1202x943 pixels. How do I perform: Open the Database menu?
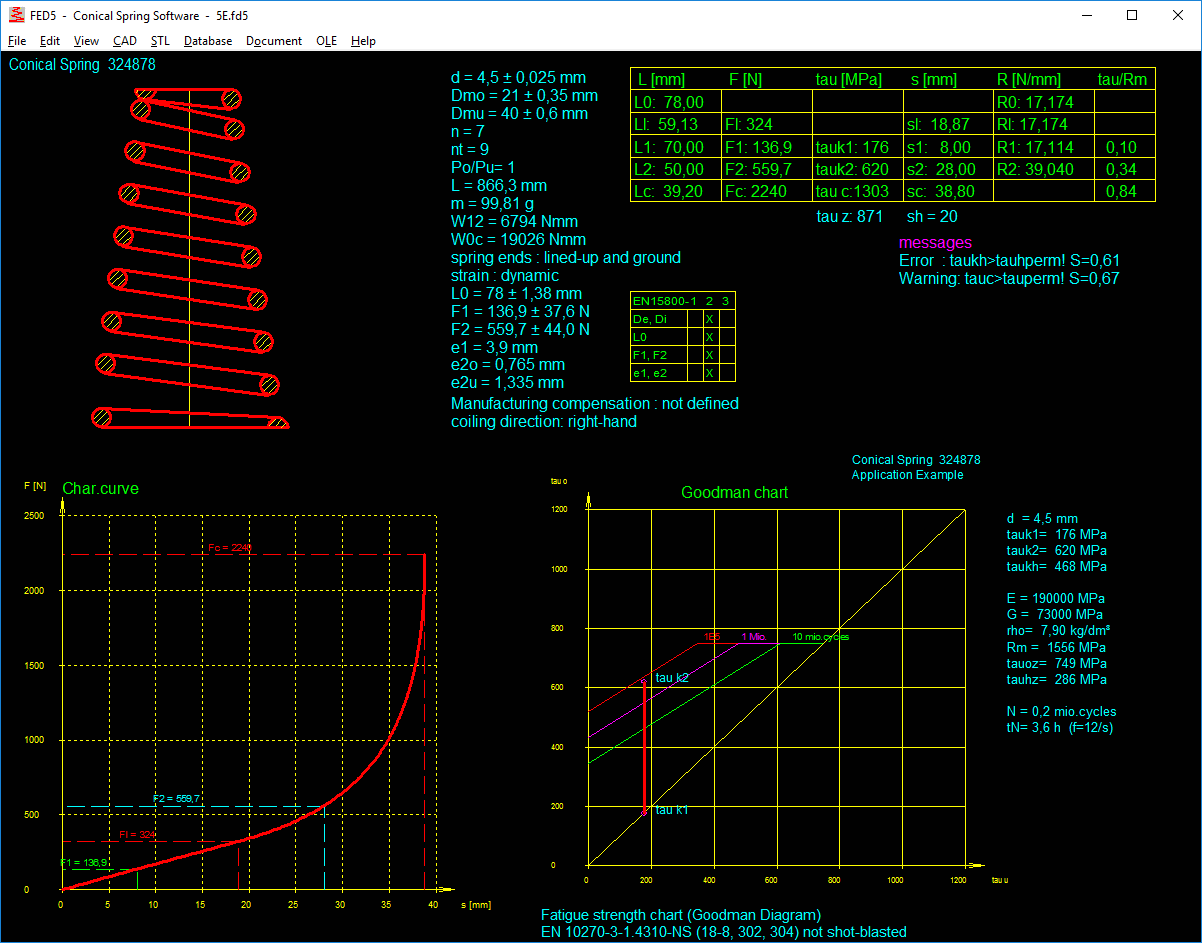(208, 41)
